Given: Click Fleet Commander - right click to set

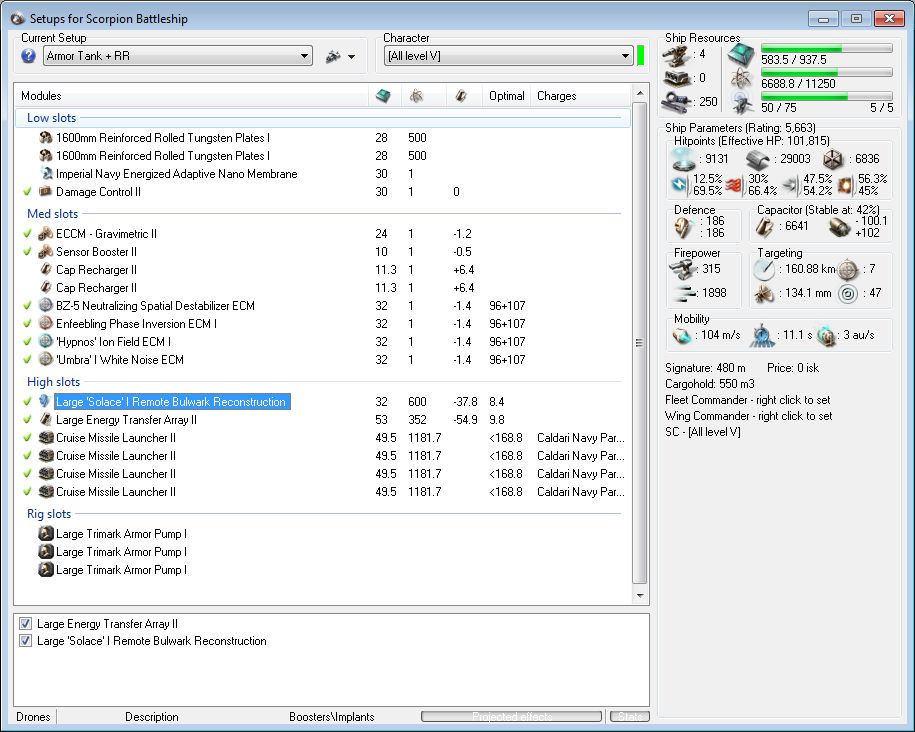Looking at the screenshot, I should coord(748,400).
